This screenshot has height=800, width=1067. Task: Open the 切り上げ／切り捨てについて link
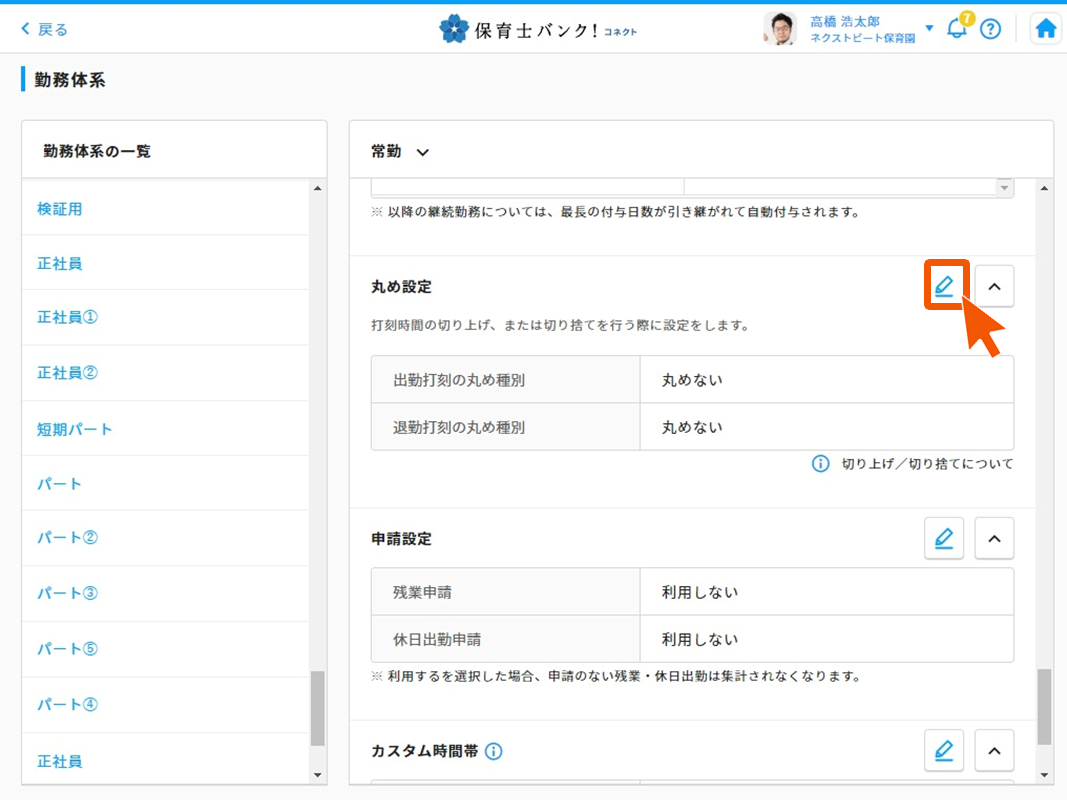click(x=927, y=464)
